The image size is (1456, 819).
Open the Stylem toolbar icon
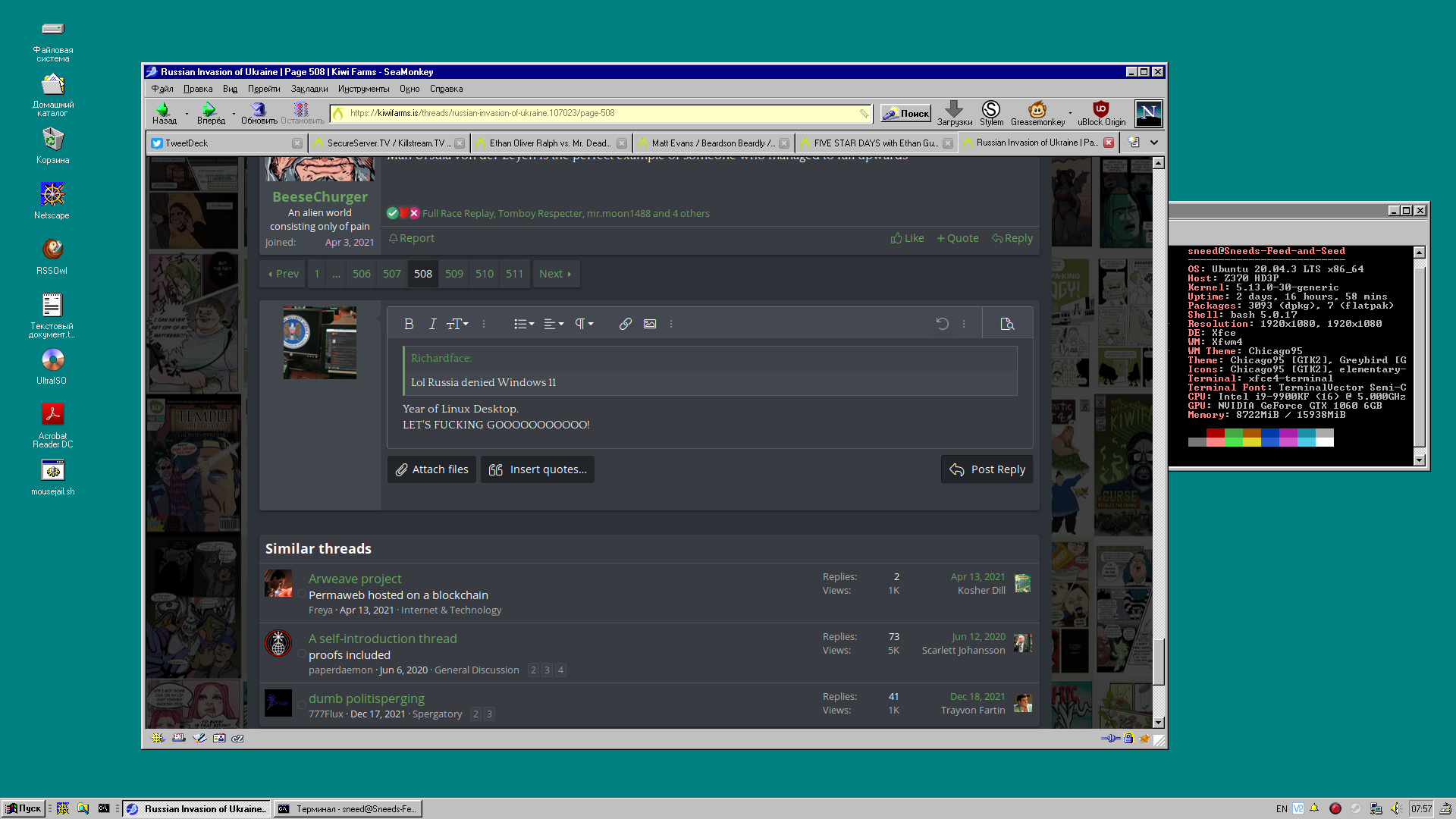[990, 113]
